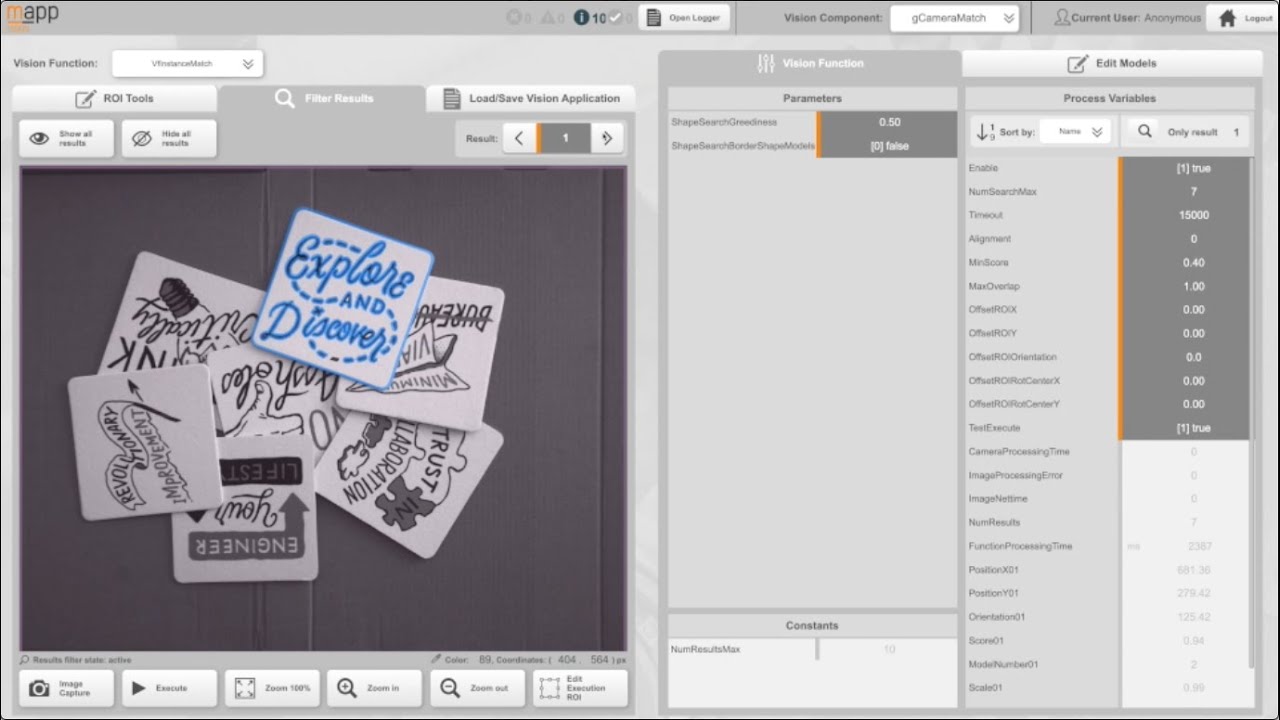Click the PositionY01 row label
The width and height of the screenshot is (1280, 720).
[993, 593]
